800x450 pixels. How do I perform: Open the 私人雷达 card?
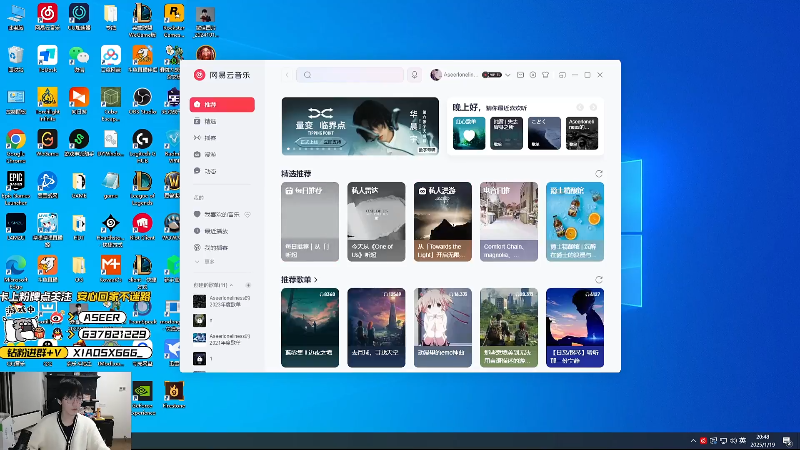(x=376, y=222)
